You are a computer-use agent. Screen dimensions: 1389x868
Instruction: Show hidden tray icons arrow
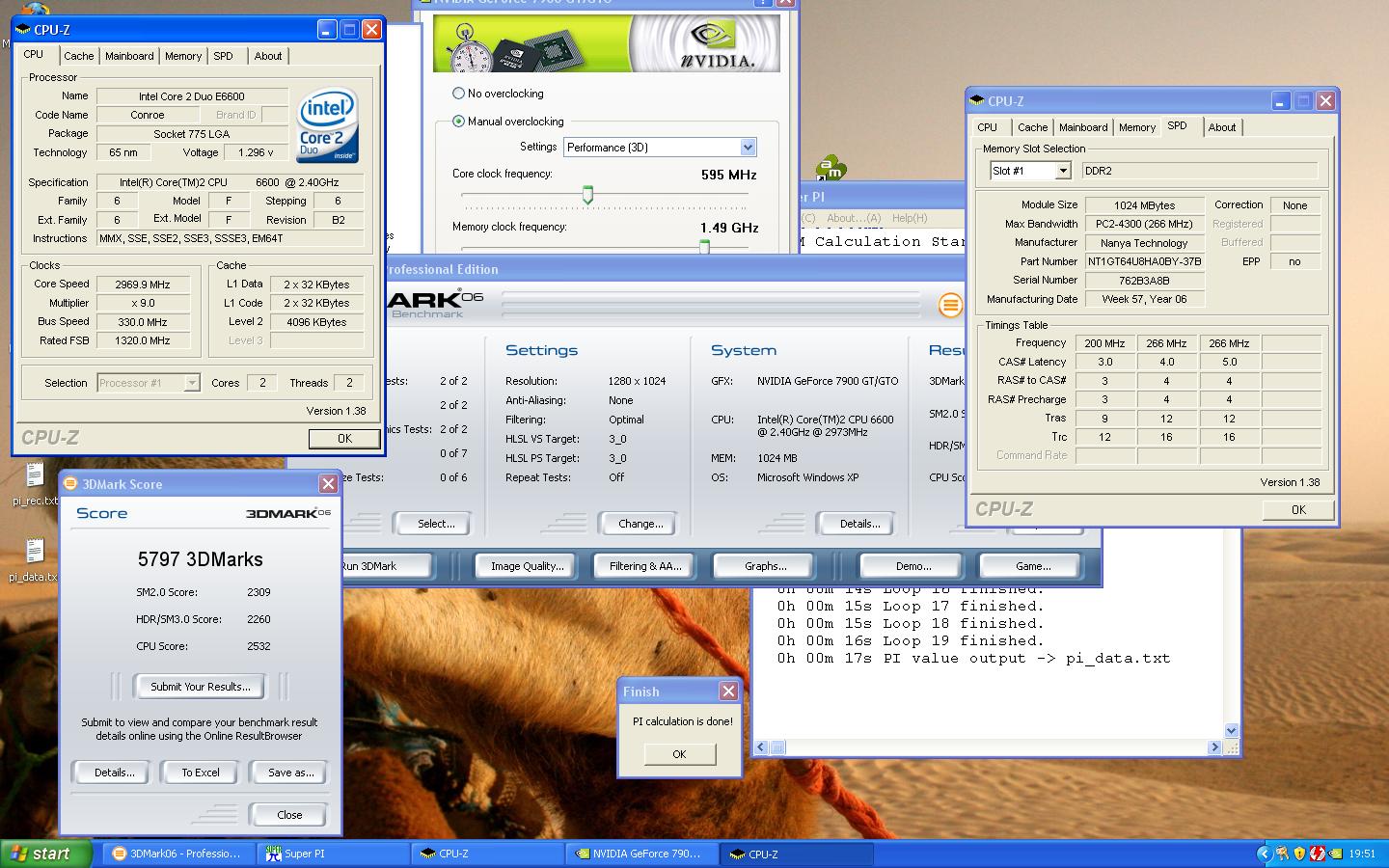tap(1264, 854)
